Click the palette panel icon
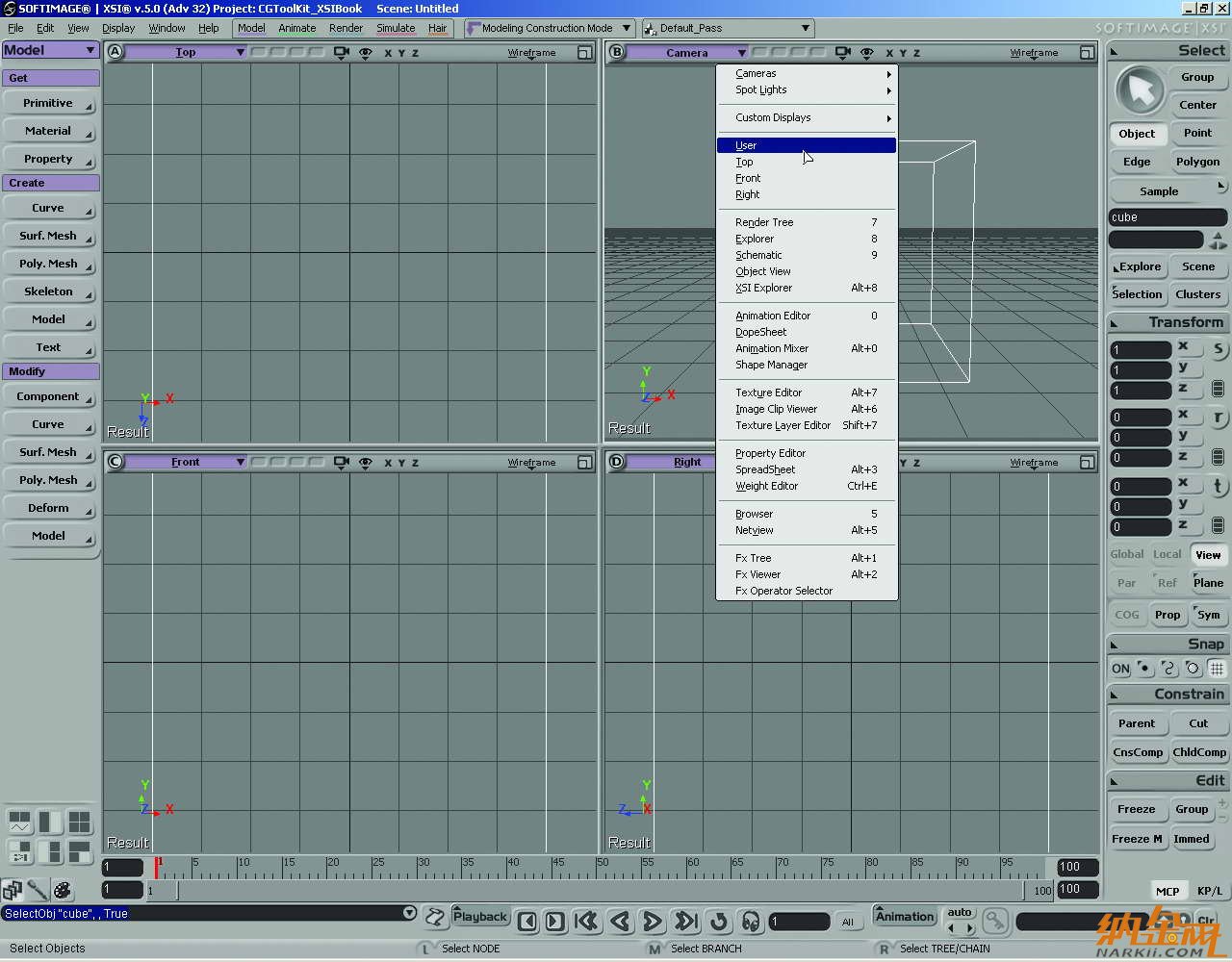The height and width of the screenshot is (962, 1232). point(63,890)
